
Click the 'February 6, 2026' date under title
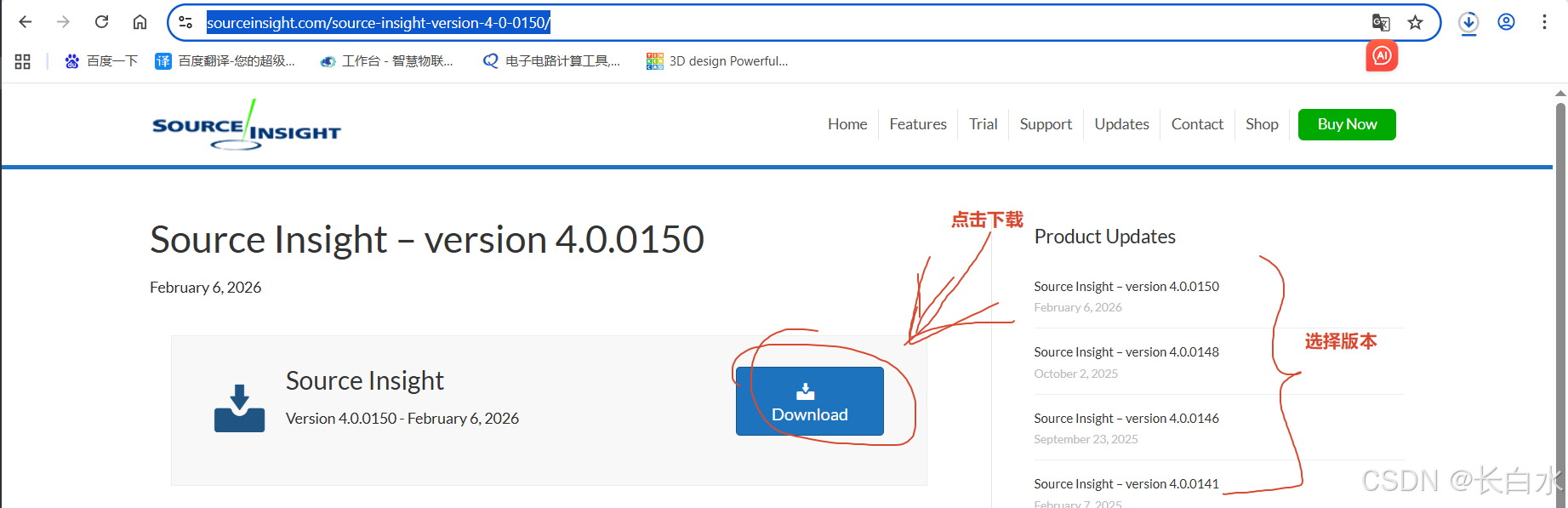coord(205,288)
